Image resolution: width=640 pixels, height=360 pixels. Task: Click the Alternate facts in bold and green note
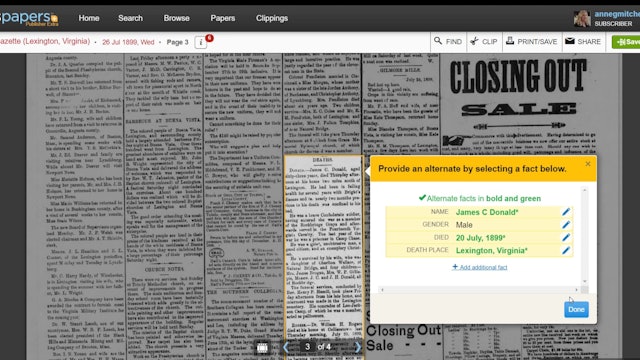click(x=480, y=198)
